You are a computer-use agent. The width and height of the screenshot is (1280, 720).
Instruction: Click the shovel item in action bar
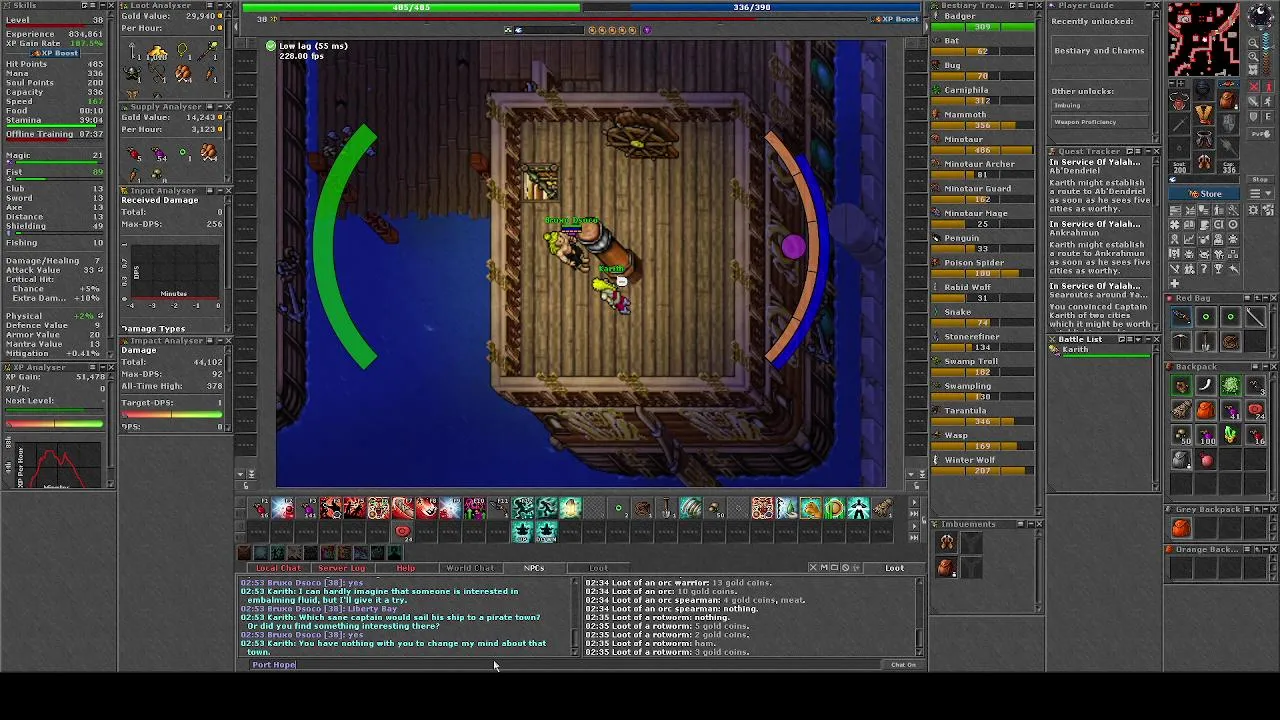667,508
